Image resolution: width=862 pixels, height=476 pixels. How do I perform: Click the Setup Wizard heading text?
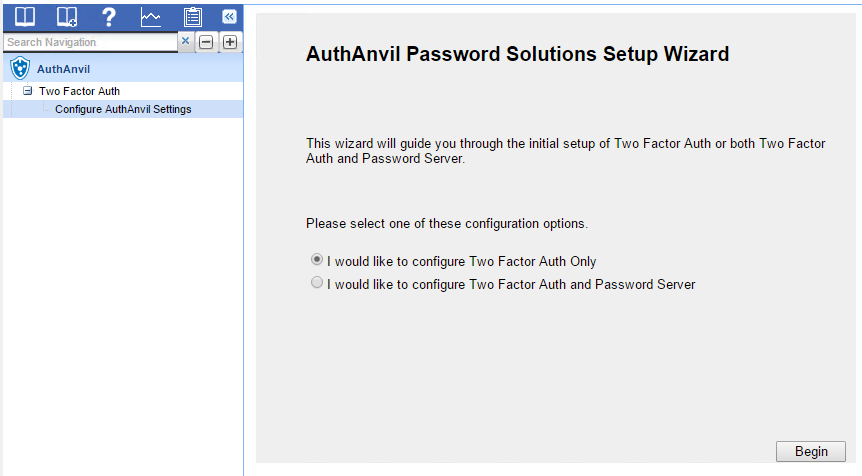(517, 54)
